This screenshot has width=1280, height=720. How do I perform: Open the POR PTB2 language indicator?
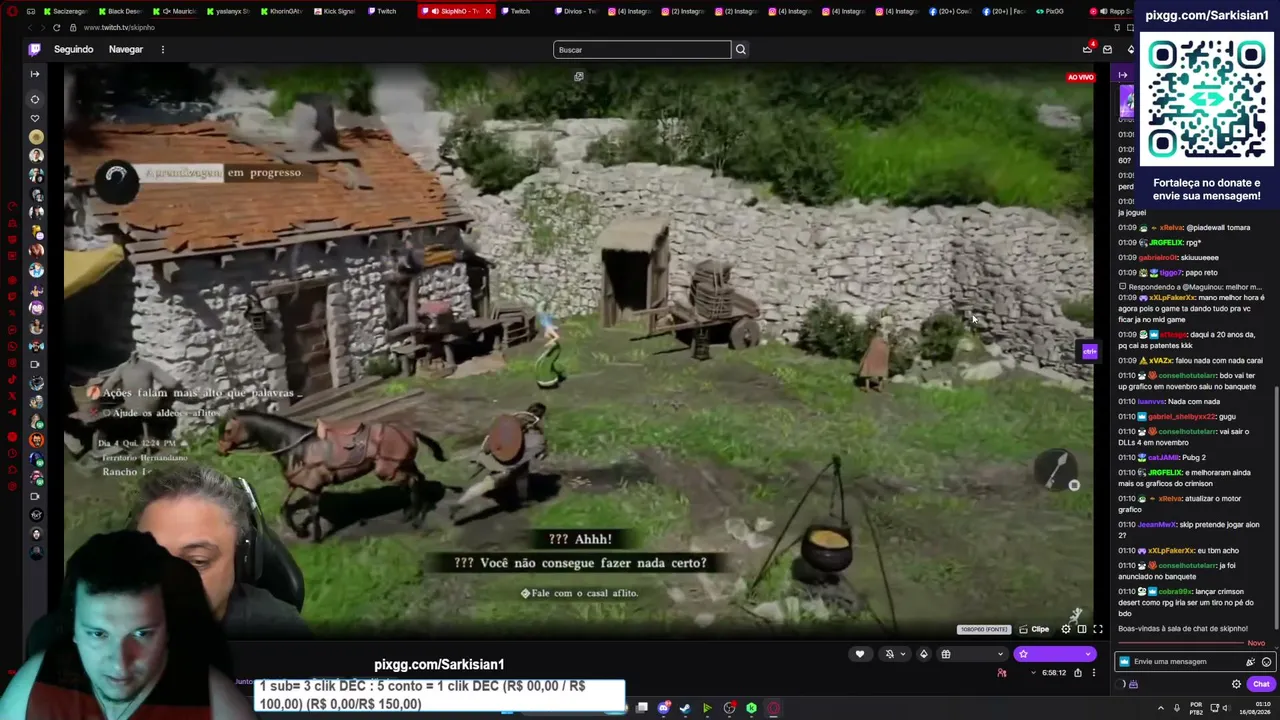tap(1195, 708)
